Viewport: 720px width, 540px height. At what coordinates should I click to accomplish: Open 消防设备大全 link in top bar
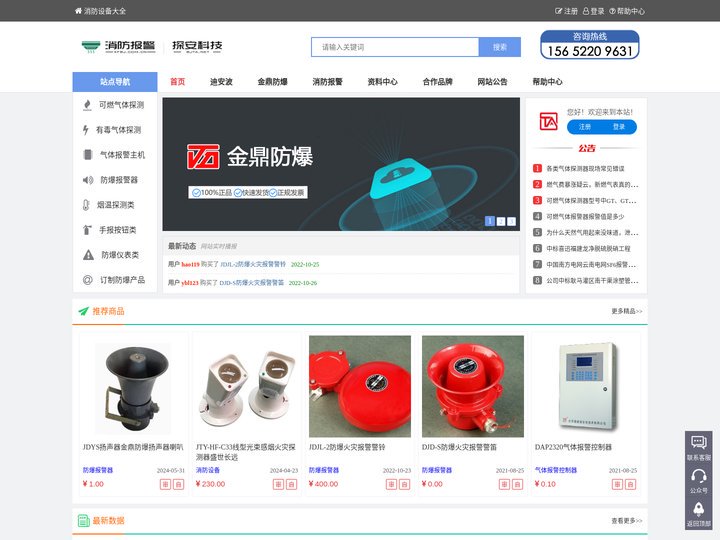[105, 11]
